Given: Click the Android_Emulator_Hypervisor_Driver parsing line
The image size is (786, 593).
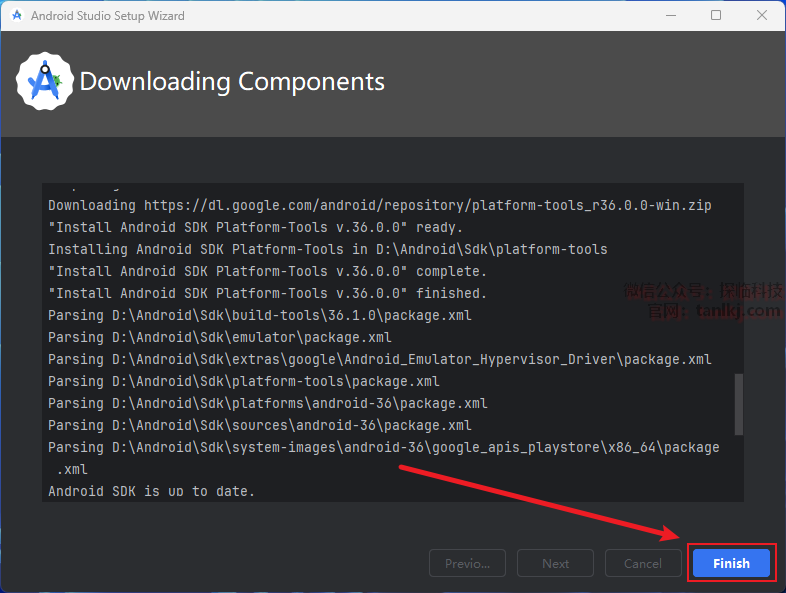Looking at the screenshot, I should [379, 359].
